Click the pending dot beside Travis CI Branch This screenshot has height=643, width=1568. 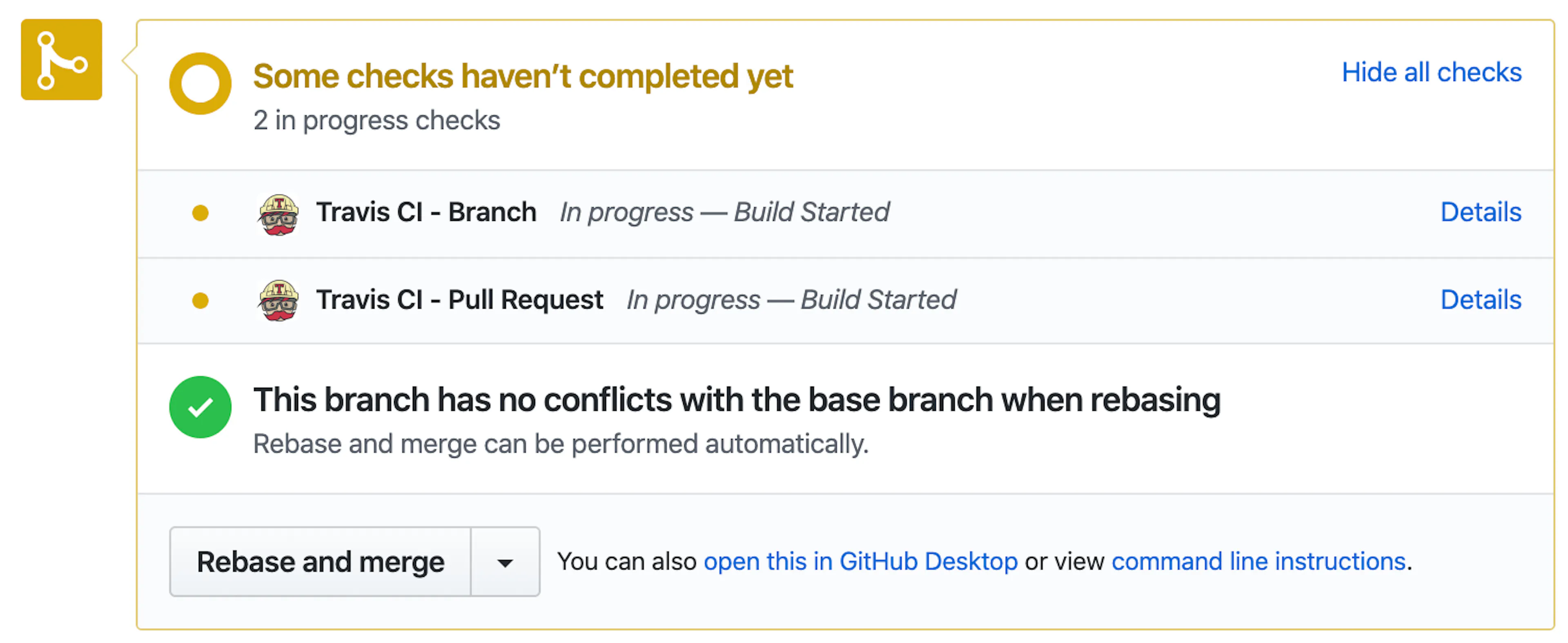tap(200, 213)
